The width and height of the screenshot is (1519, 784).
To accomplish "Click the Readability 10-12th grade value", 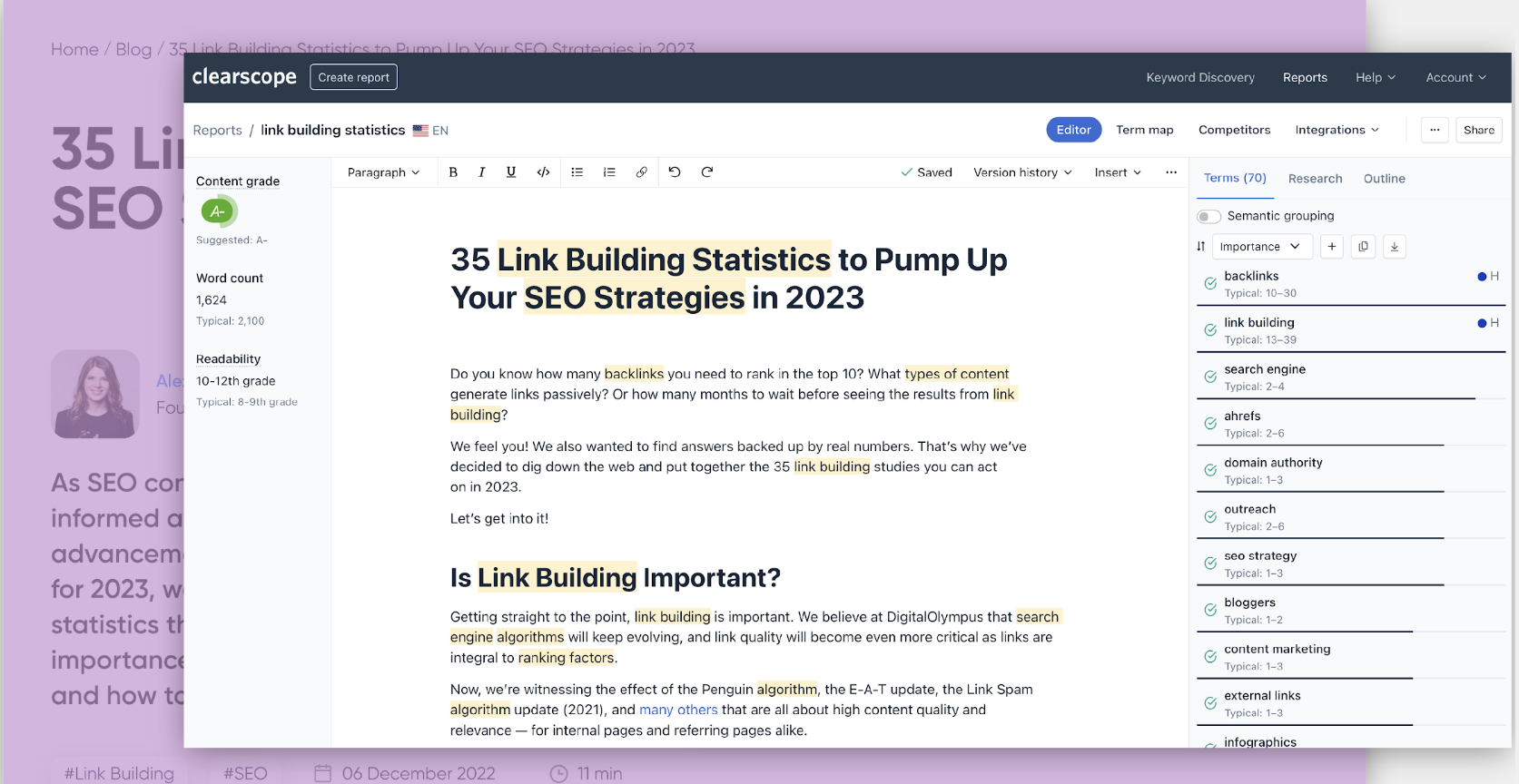I will click(236, 381).
